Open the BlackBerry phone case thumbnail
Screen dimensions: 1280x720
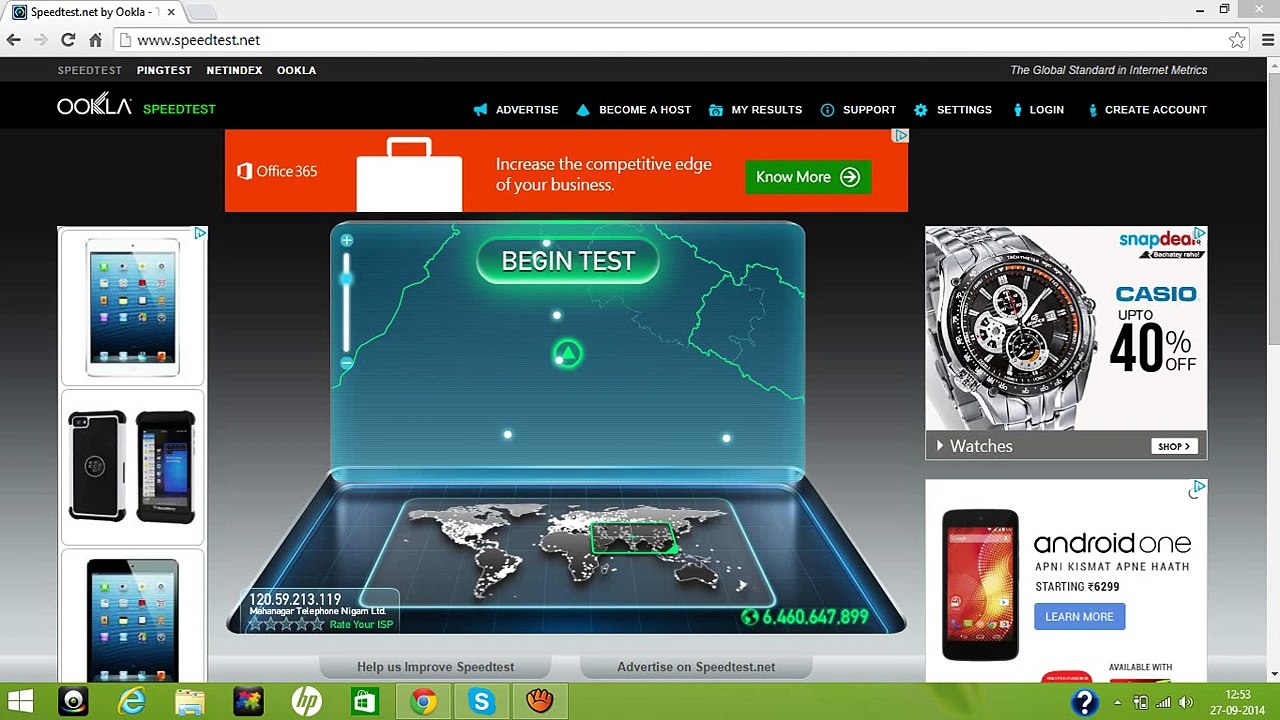pyautogui.click(x=133, y=467)
